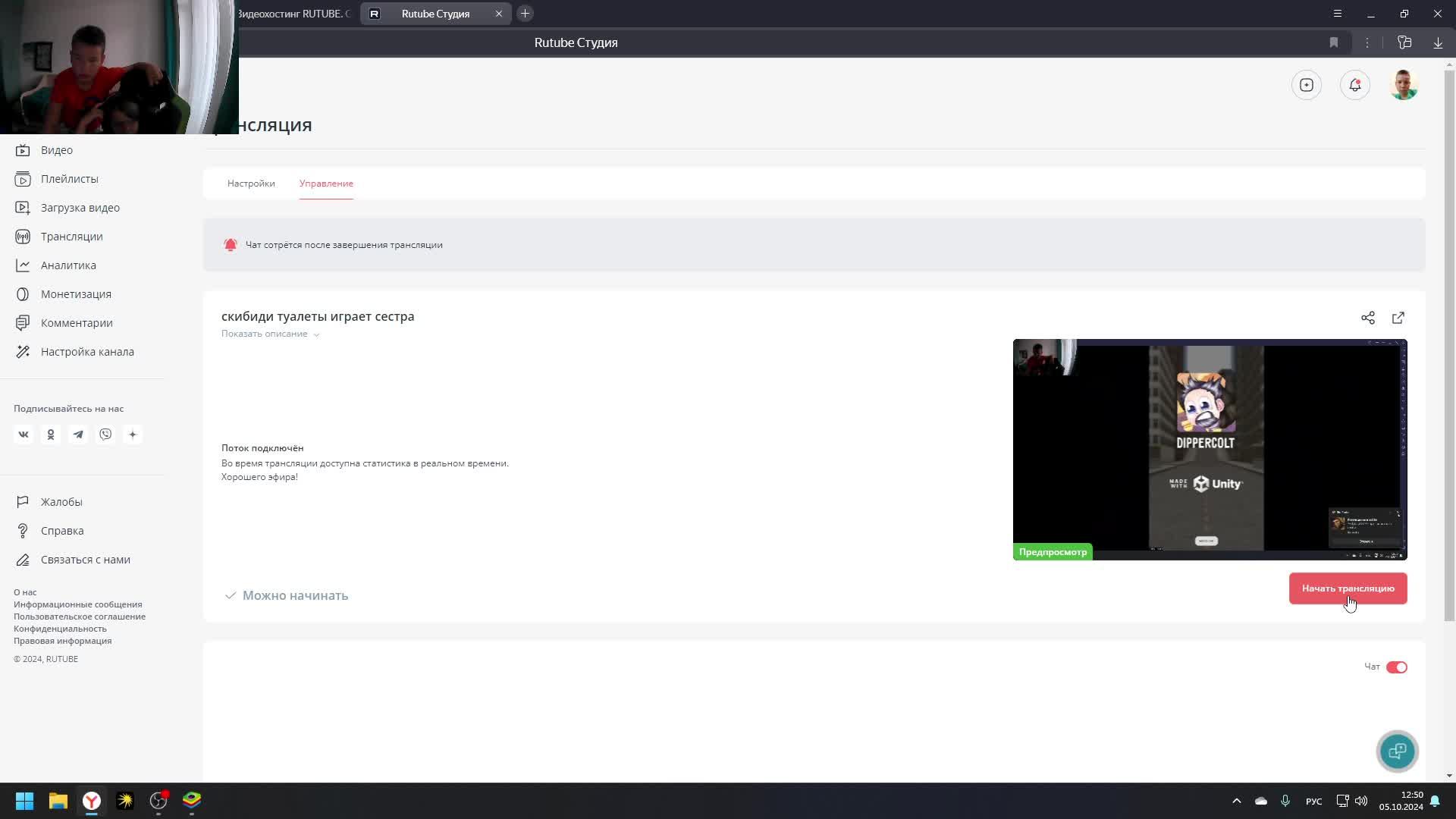Image resolution: width=1456 pixels, height=819 pixels.
Task: Open the browser tab list menu
Action: pos(1337,14)
